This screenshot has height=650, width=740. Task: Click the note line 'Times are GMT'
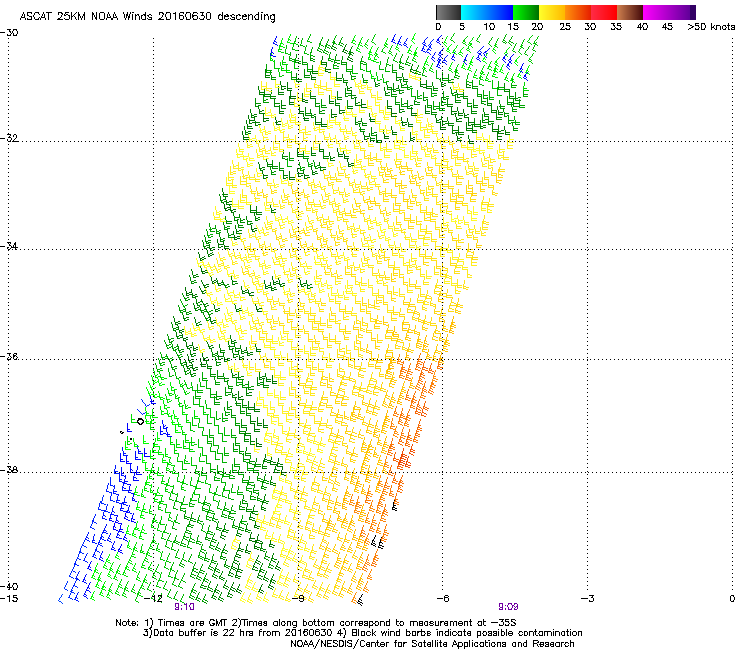[193, 623]
